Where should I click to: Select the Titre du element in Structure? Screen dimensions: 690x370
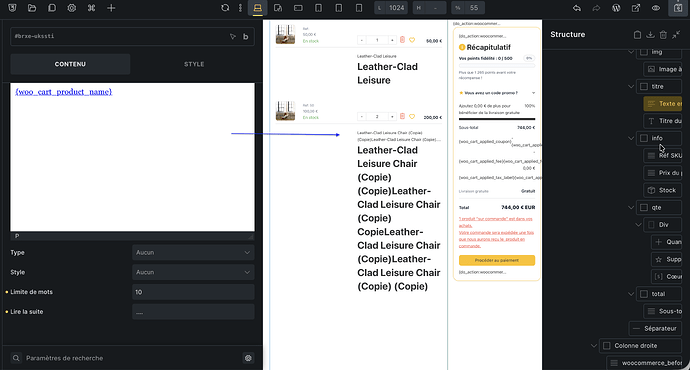pyautogui.click(x=663, y=121)
